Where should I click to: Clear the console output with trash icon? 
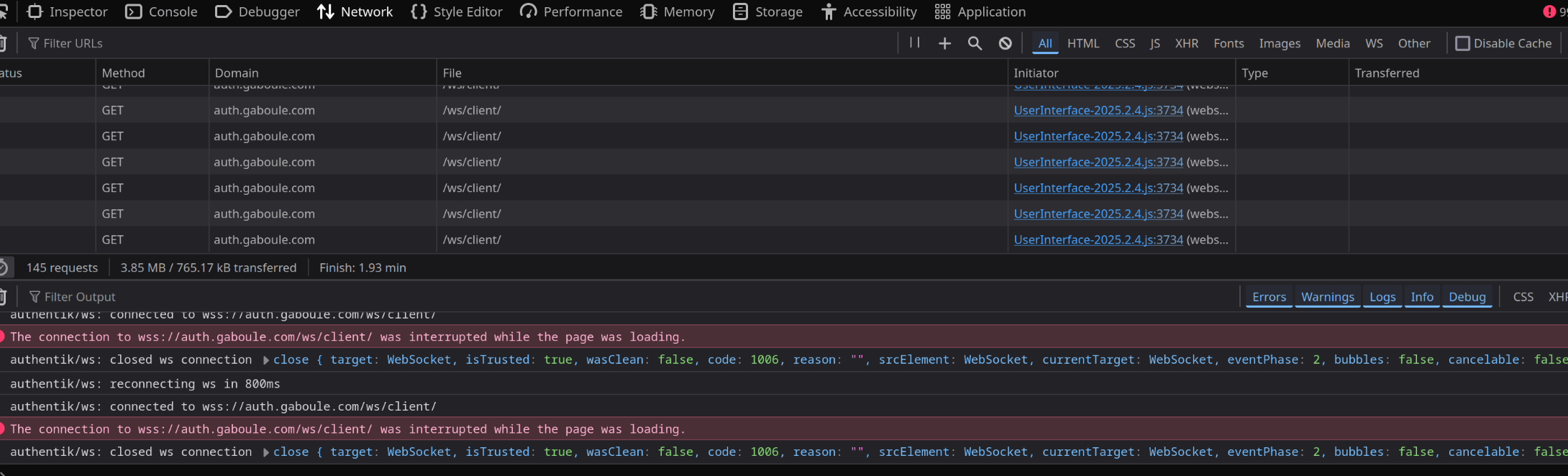click(x=3, y=297)
